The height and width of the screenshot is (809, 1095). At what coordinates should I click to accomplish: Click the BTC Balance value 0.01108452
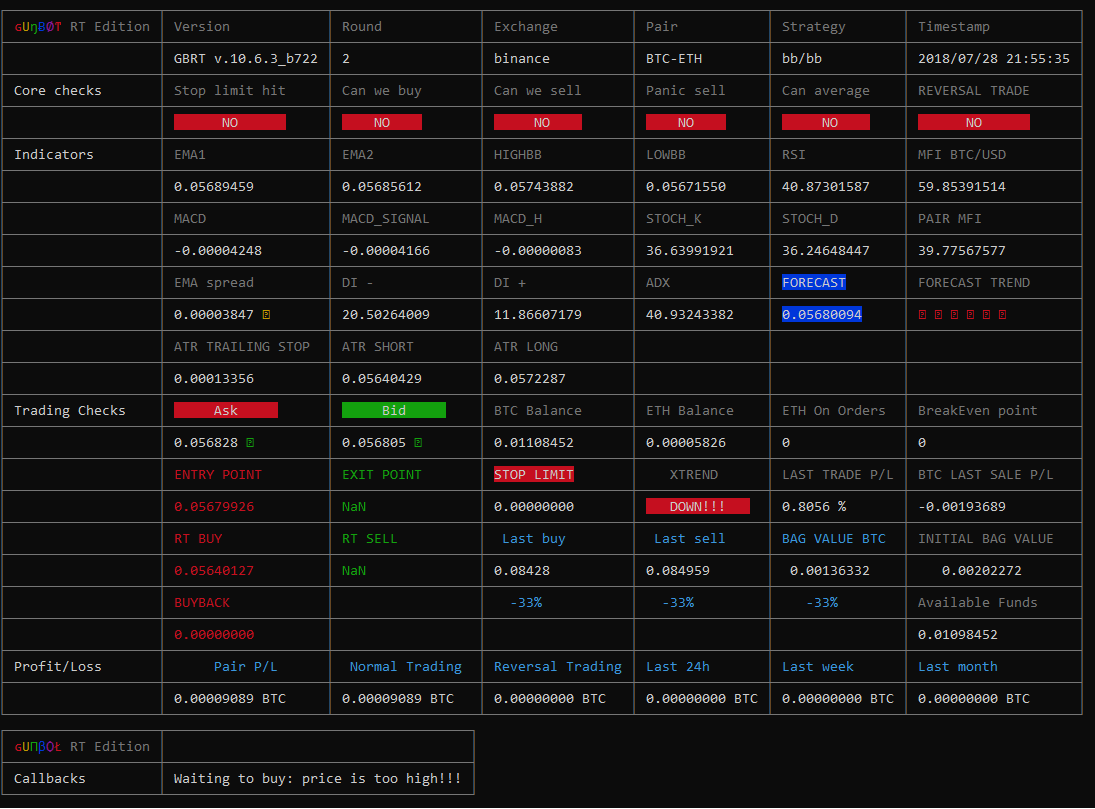coord(534,443)
